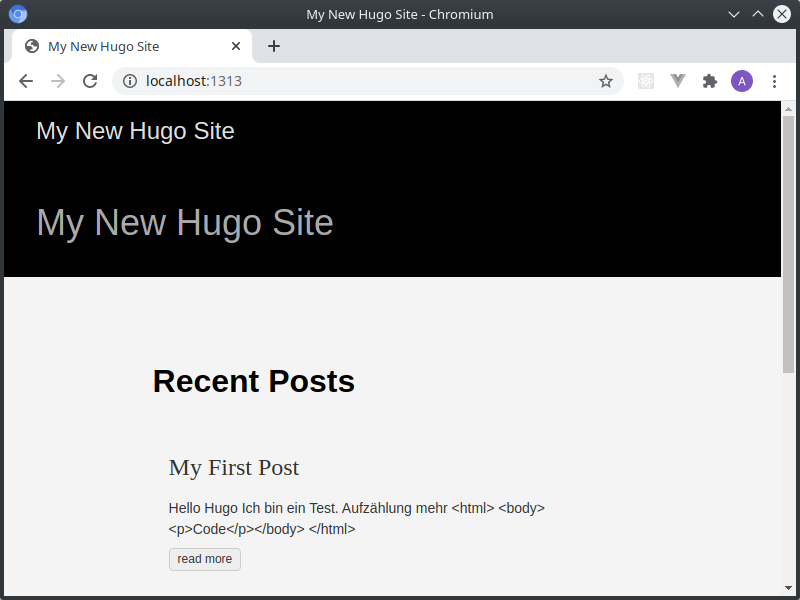Image resolution: width=800 pixels, height=600 pixels.
Task: Click the scrollbar down arrow
Action: pyautogui.click(x=788, y=587)
